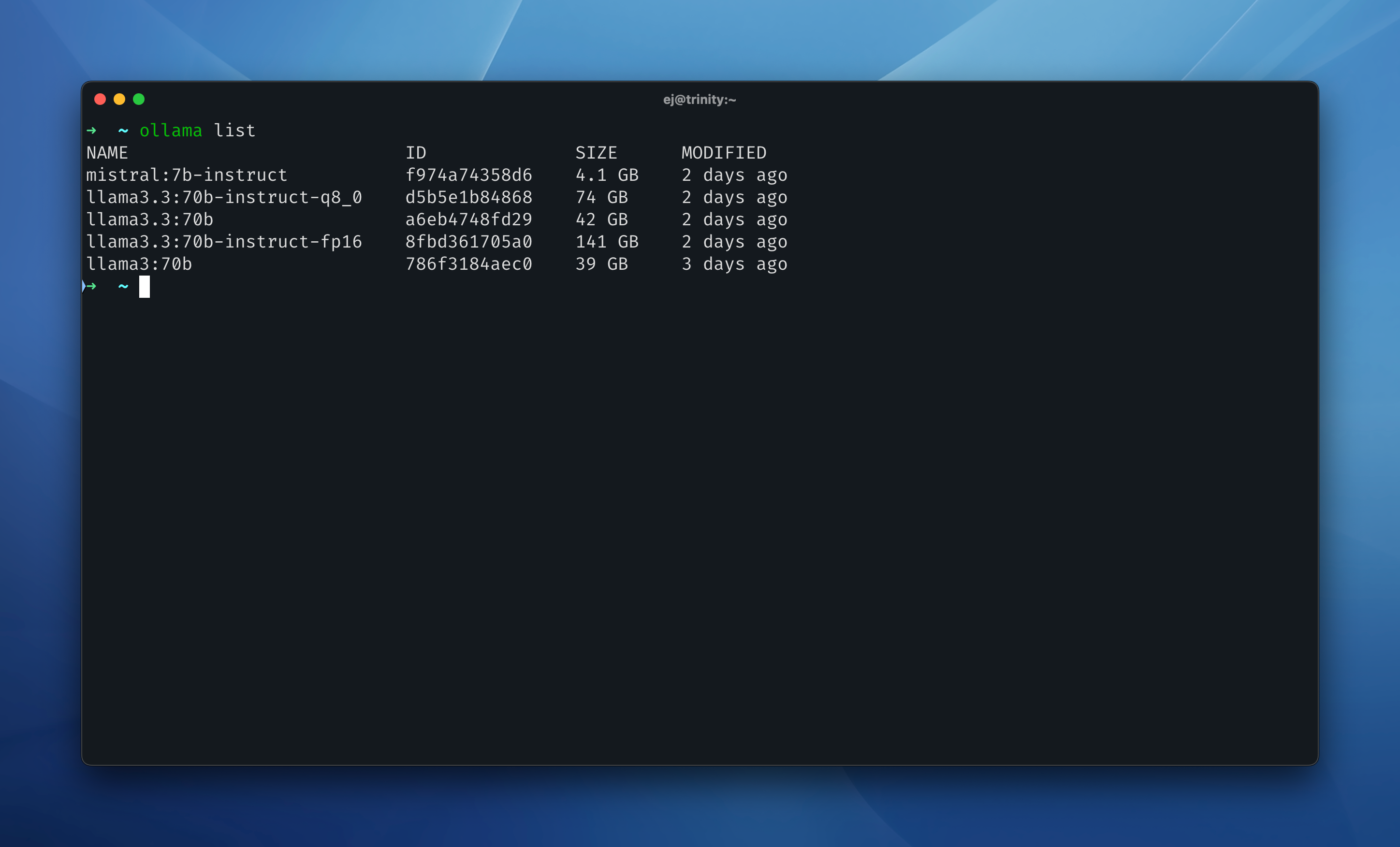Select mistral:7b-instruct model name

pyautogui.click(x=187, y=175)
